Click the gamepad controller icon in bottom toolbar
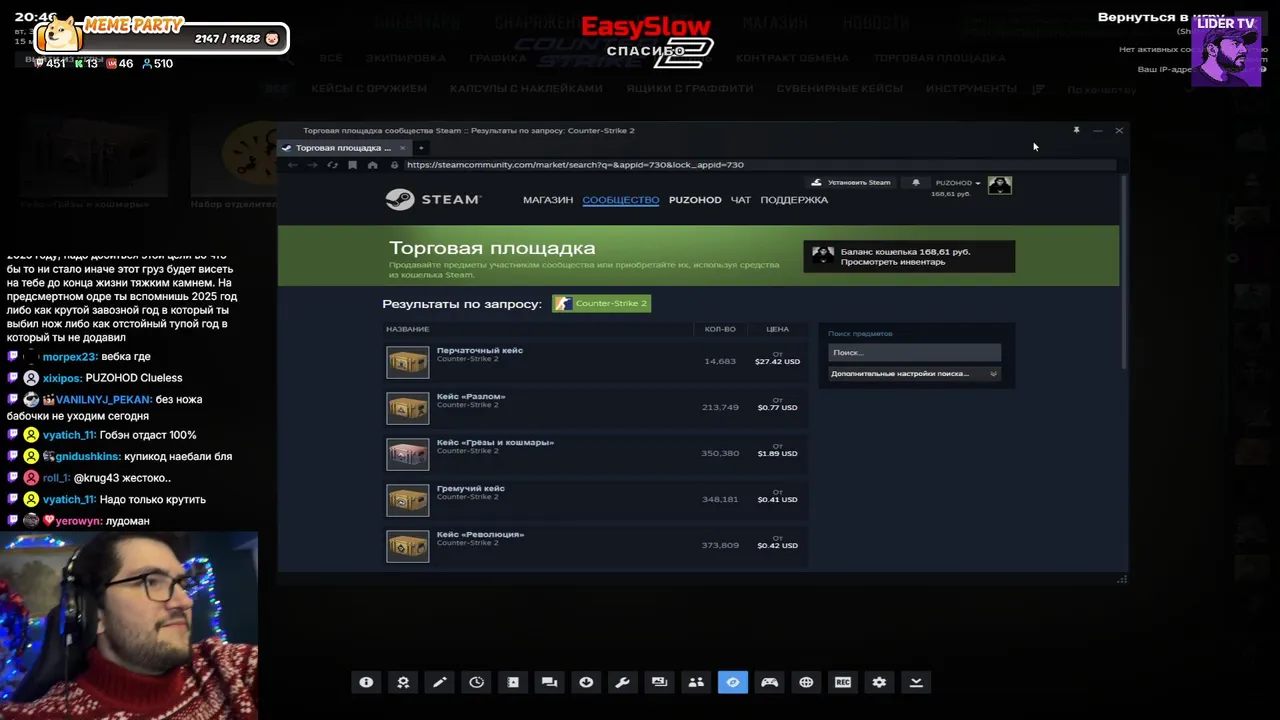The image size is (1280, 720). tap(769, 682)
